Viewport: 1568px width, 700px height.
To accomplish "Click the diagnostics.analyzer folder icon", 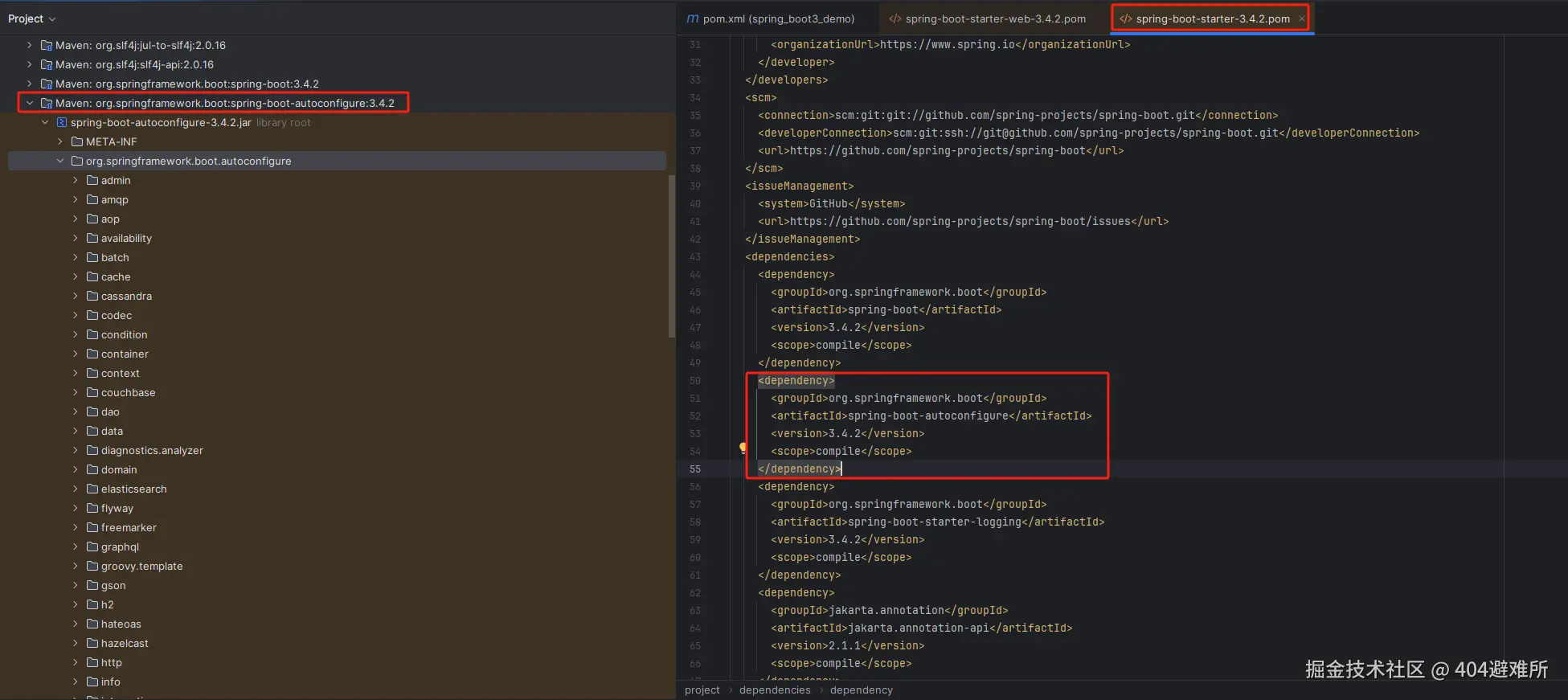I will point(92,450).
